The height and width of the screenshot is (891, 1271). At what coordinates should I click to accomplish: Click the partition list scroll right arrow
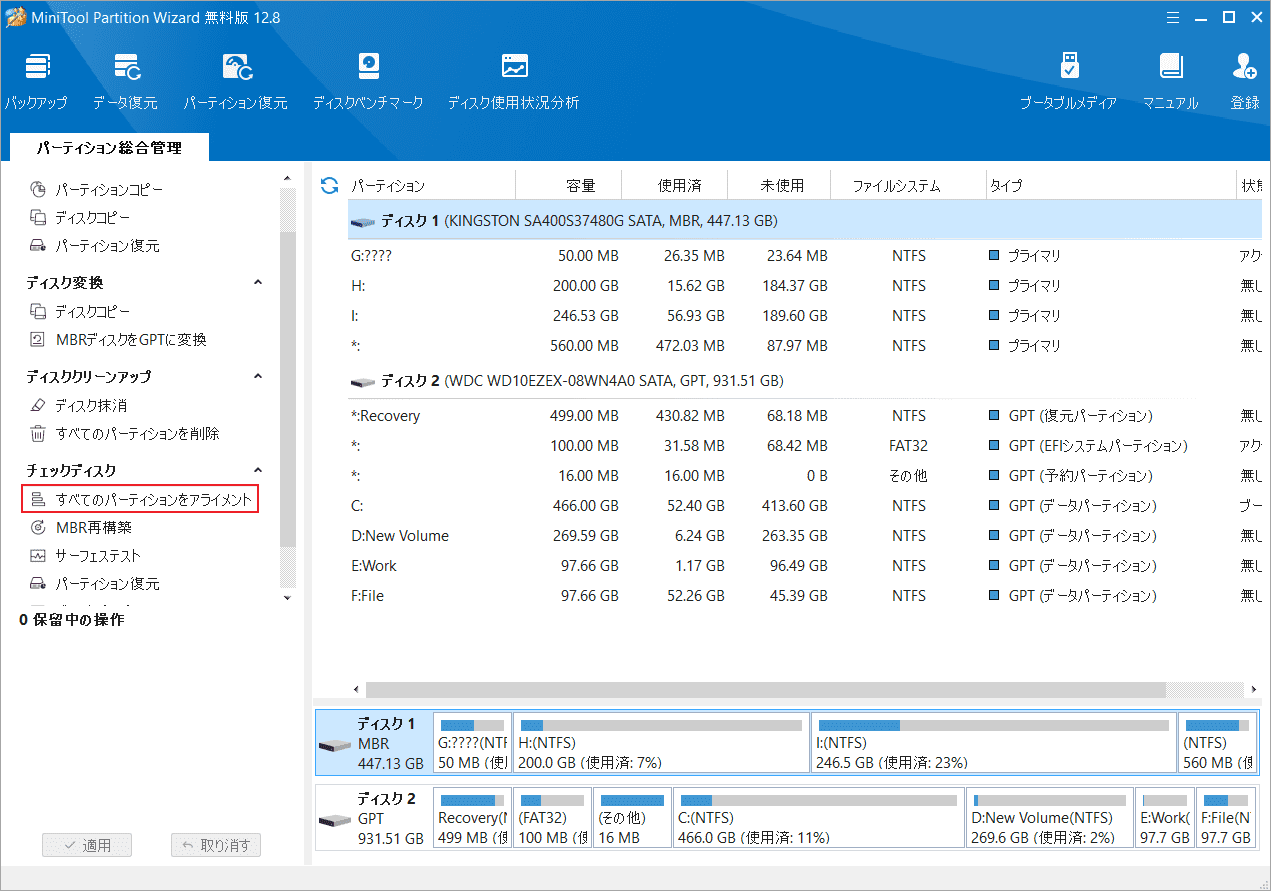tap(1254, 690)
